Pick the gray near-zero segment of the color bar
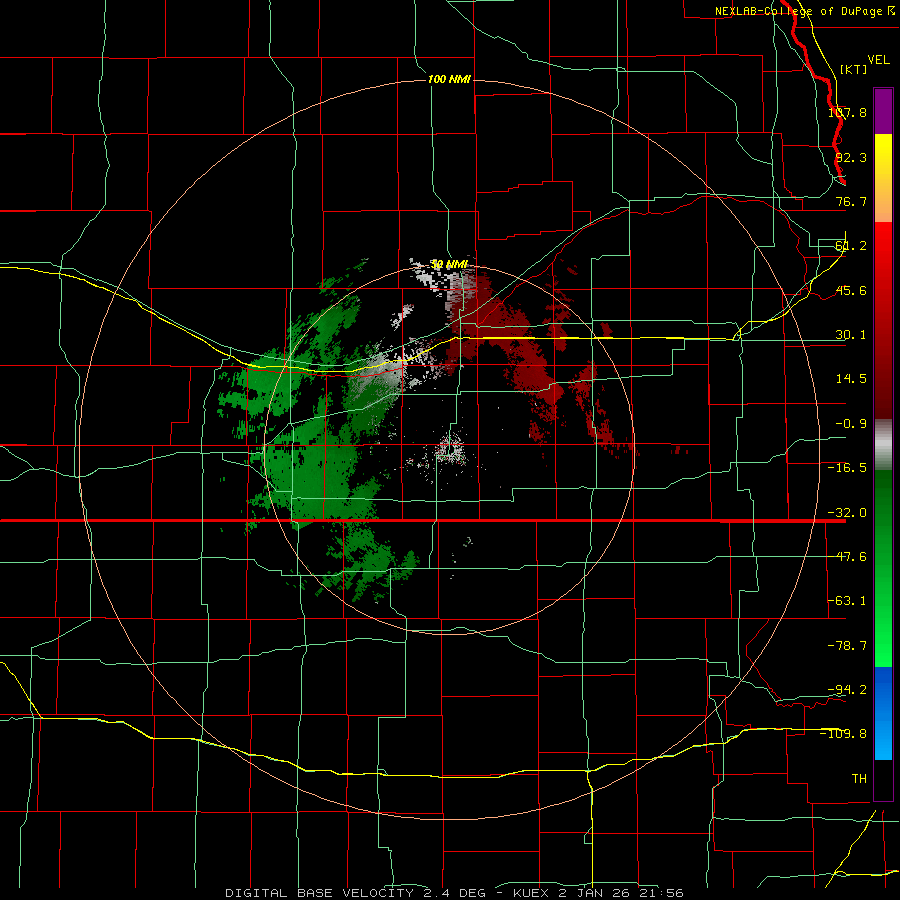The width and height of the screenshot is (900, 900). pos(883,445)
